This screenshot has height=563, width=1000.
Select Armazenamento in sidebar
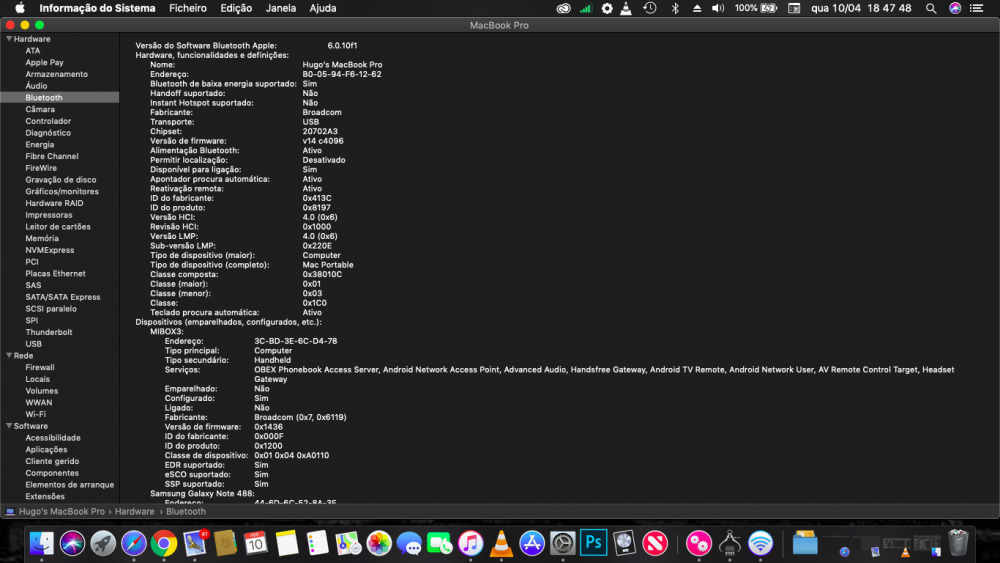(56, 74)
